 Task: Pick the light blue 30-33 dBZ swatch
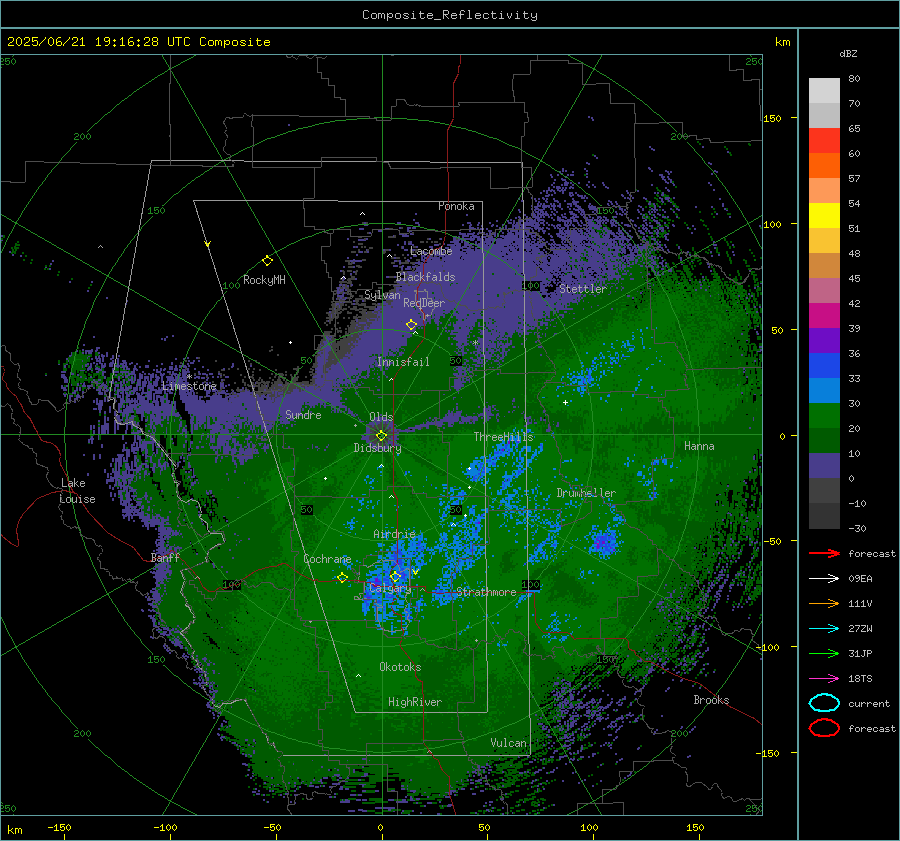pyautogui.click(x=824, y=390)
